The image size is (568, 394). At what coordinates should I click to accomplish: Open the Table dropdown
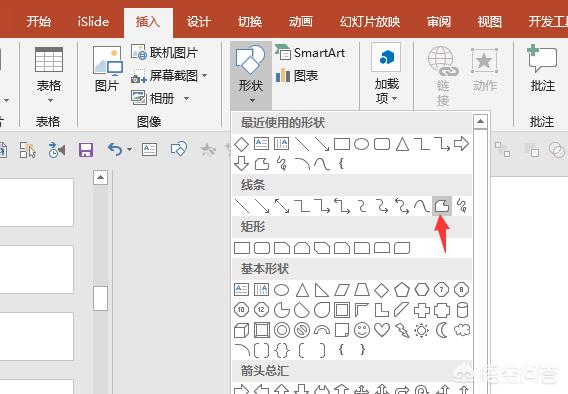click(x=49, y=74)
